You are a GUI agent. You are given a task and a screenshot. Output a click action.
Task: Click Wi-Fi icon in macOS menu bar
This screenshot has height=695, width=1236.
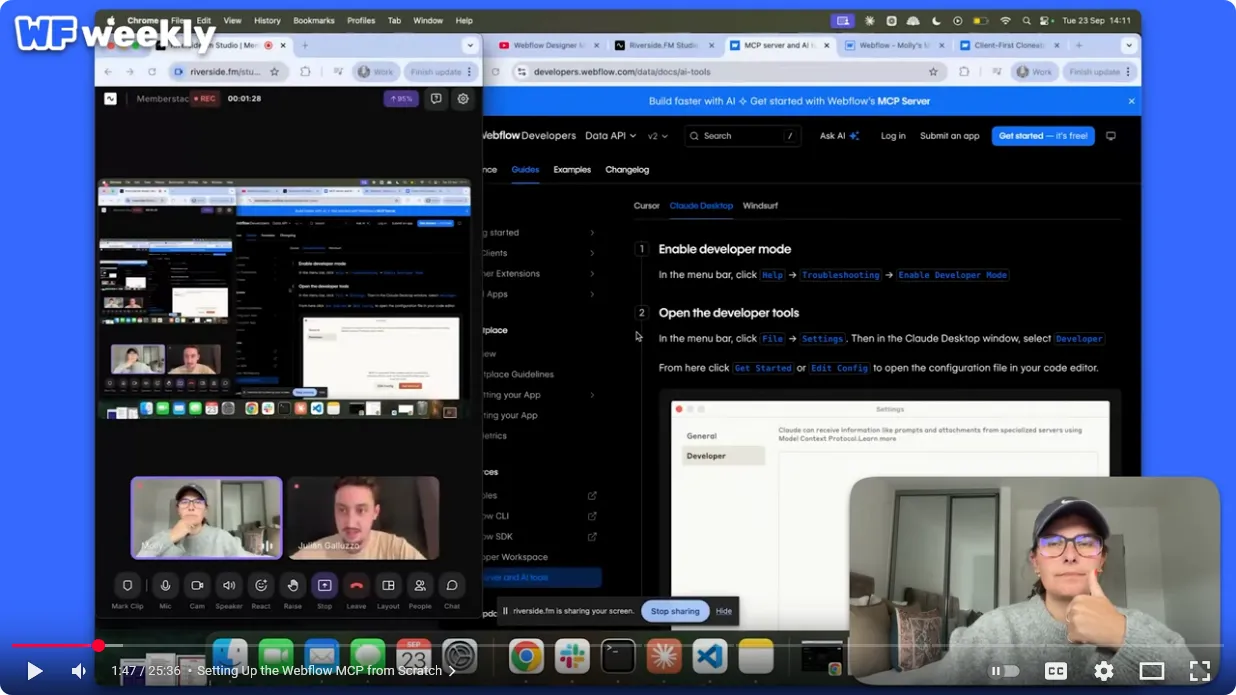click(x=1005, y=20)
